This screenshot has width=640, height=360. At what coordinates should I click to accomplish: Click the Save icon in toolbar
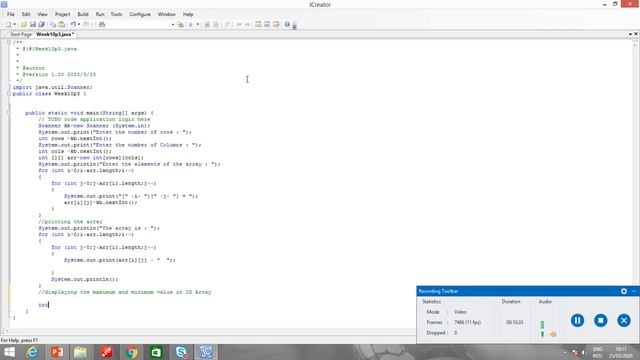click(x=33, y=24)
